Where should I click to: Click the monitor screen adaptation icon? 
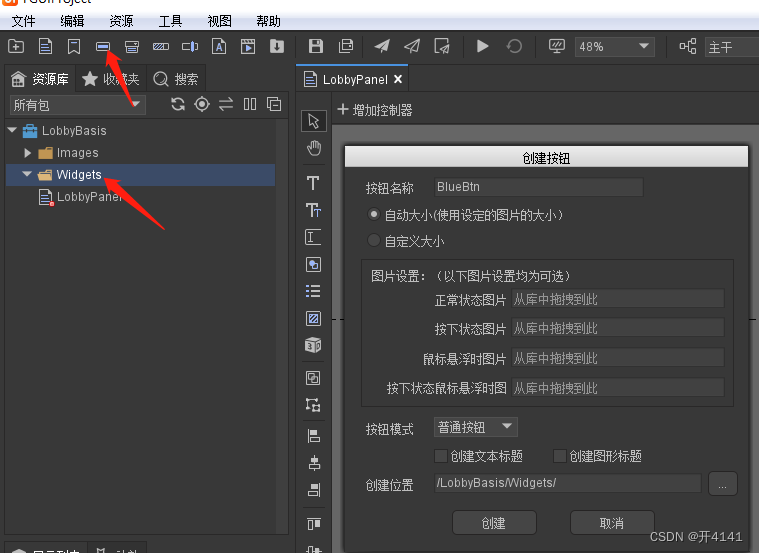tap(557, 46)
